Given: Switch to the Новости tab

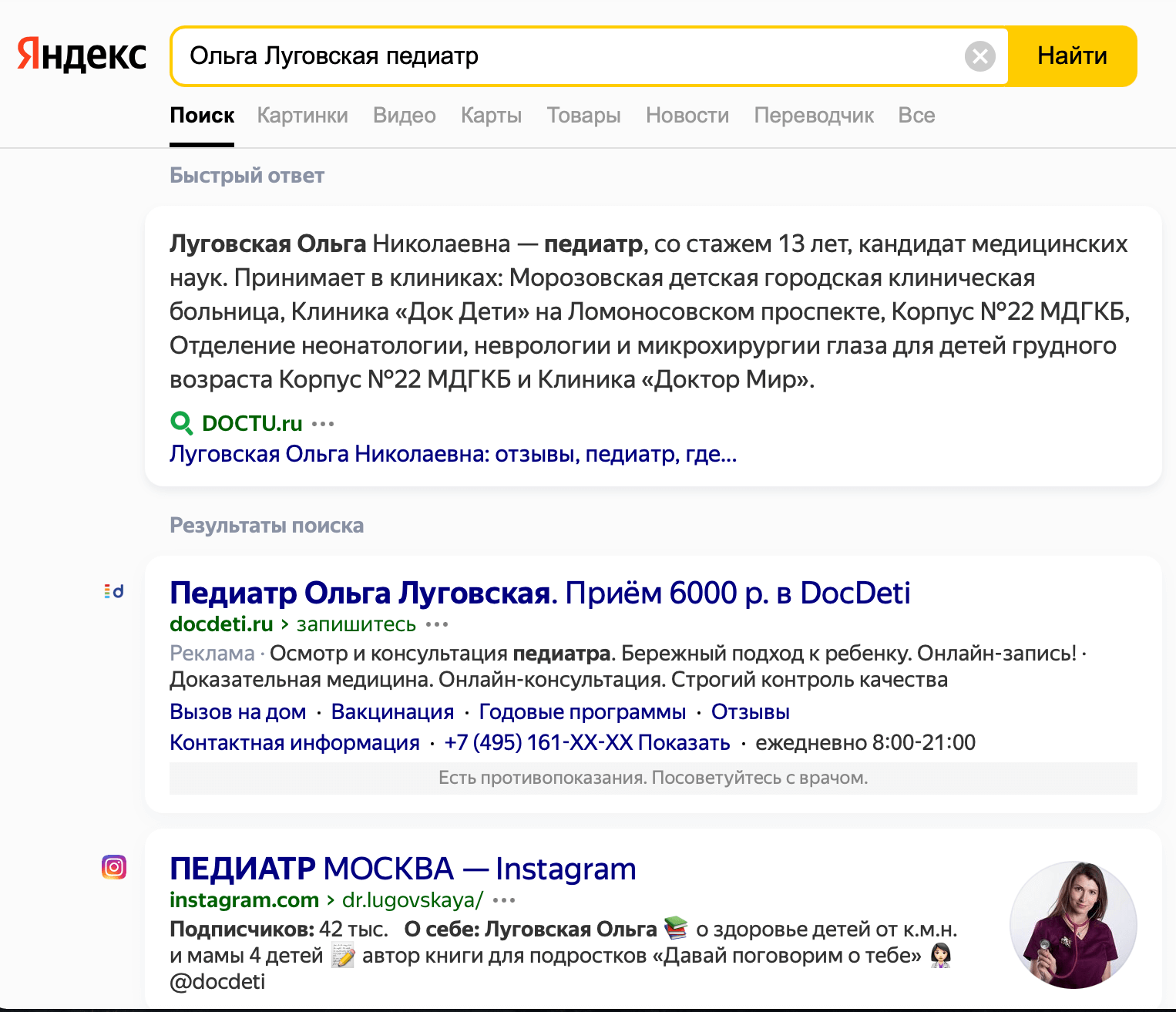Looking at the screenshot, I should [x=687, y=116].
